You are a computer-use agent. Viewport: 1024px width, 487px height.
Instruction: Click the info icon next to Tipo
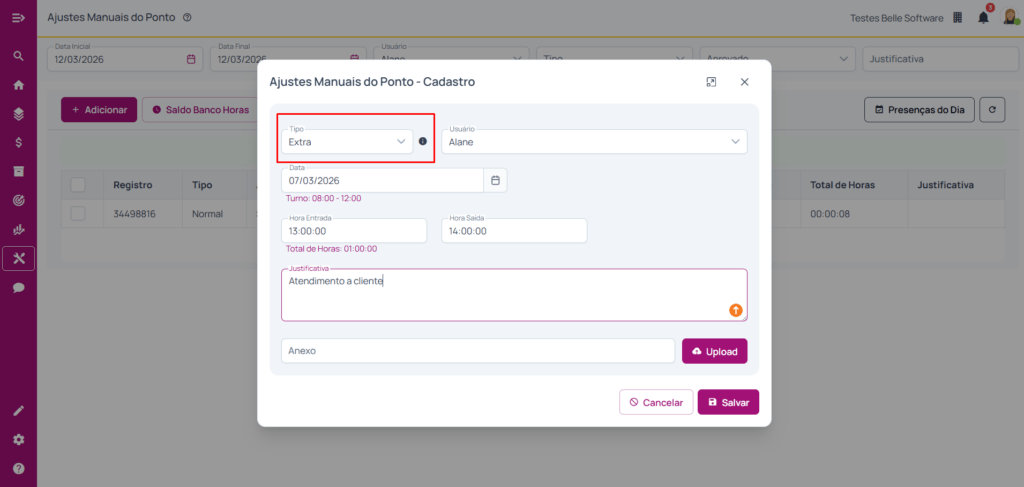pyautogui.click(x=422, y=142)
